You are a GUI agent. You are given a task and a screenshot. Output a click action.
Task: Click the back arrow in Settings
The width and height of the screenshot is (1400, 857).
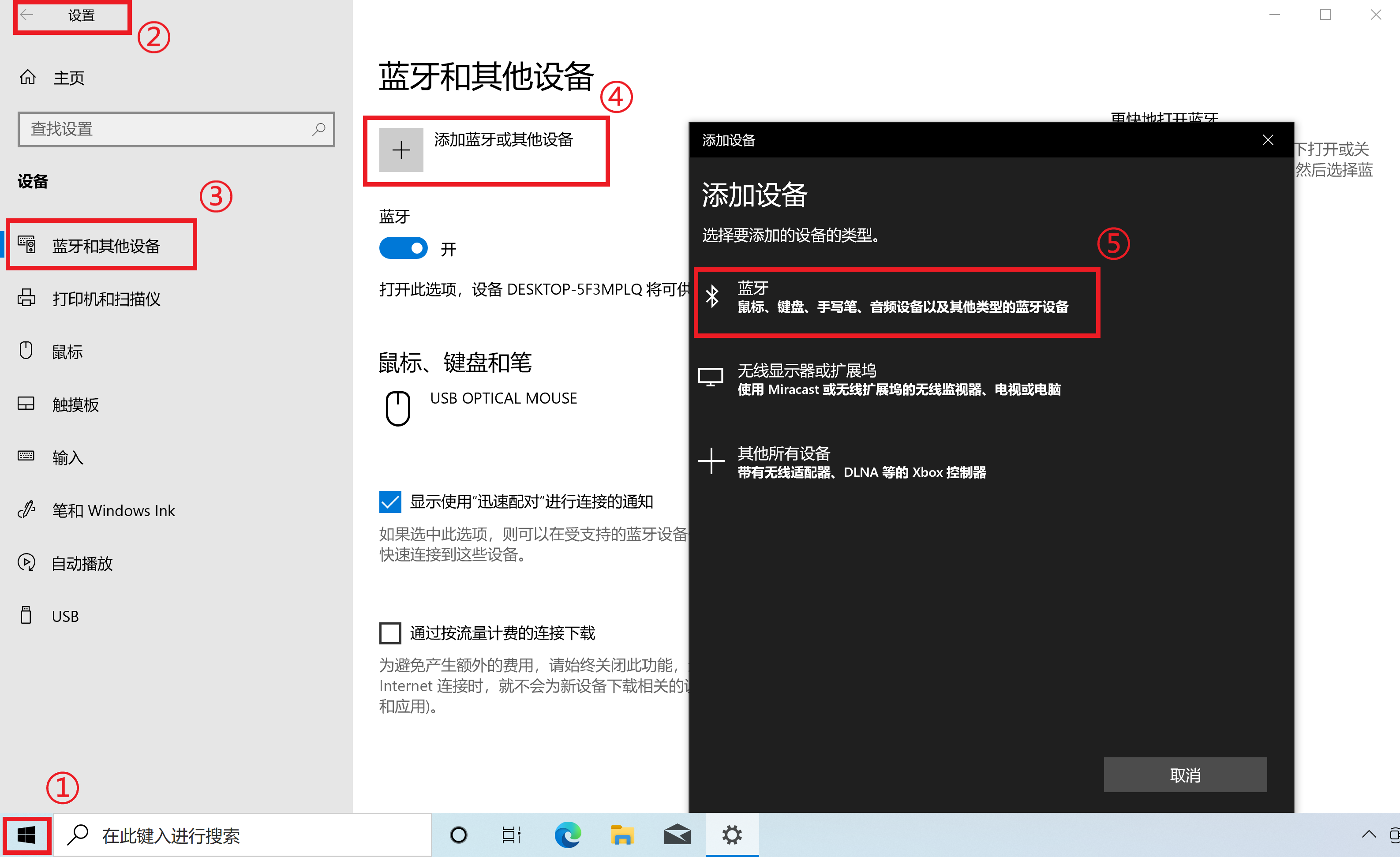pos(27,15)
